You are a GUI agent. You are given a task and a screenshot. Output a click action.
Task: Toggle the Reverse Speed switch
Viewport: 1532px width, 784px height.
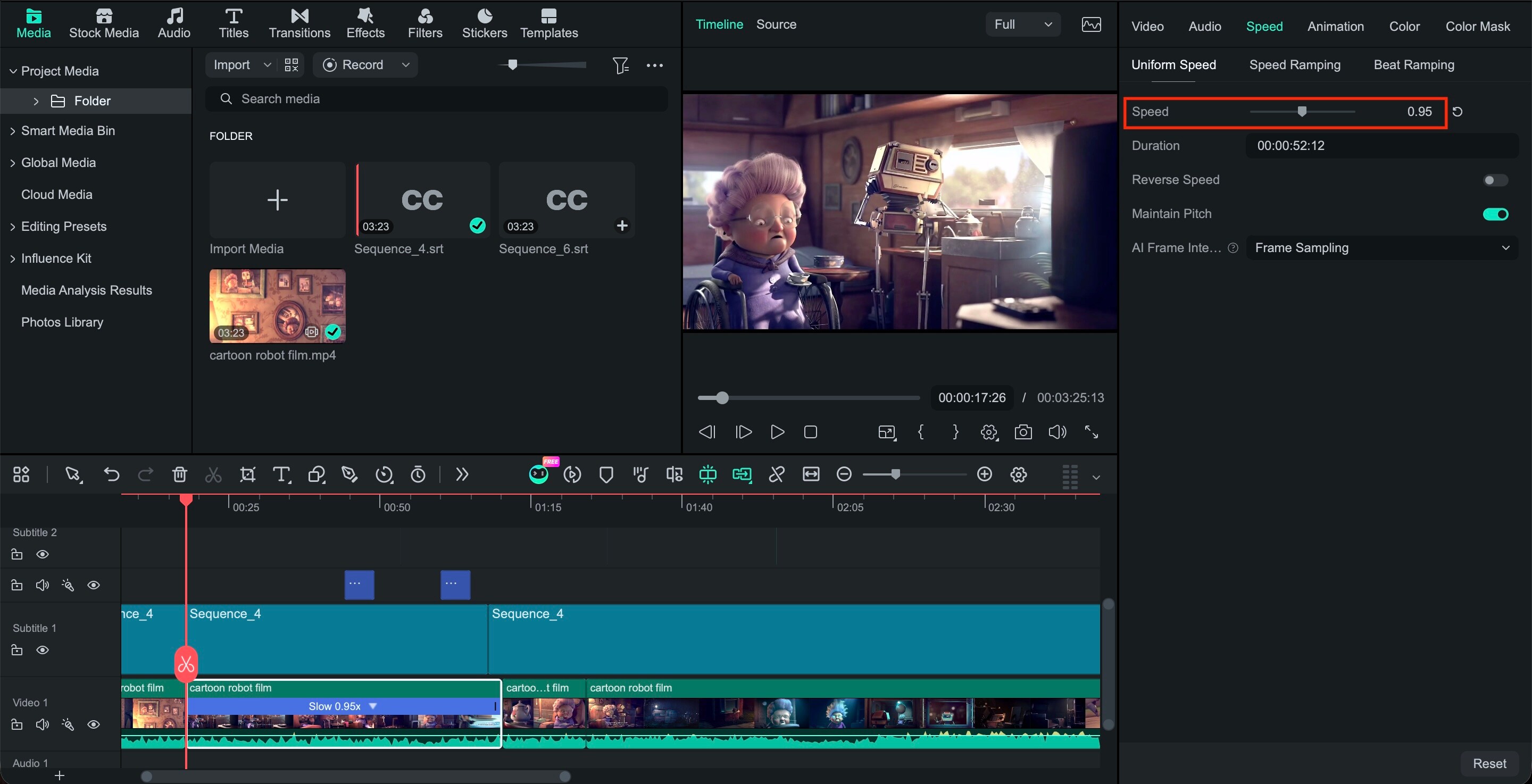click(1495, 180)
